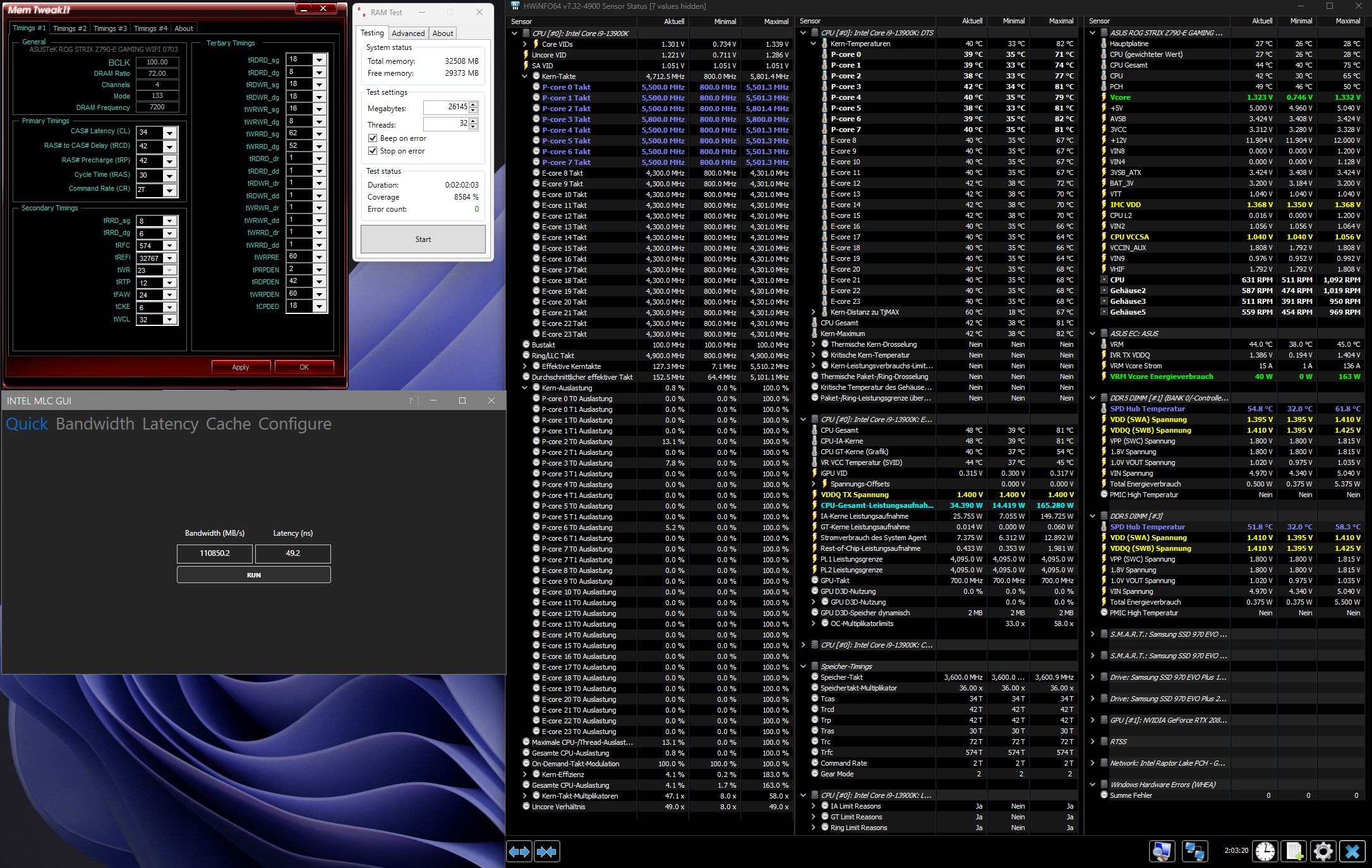The height and width of the screenshot is (868, 1372).
Task: Click circle icon beside Ring/LLC Takt
Action: 526,356
